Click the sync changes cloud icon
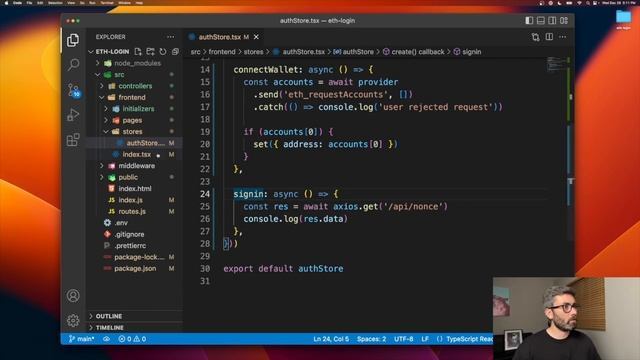This screenshot has height=360, width=640. [x=106, y=339]
